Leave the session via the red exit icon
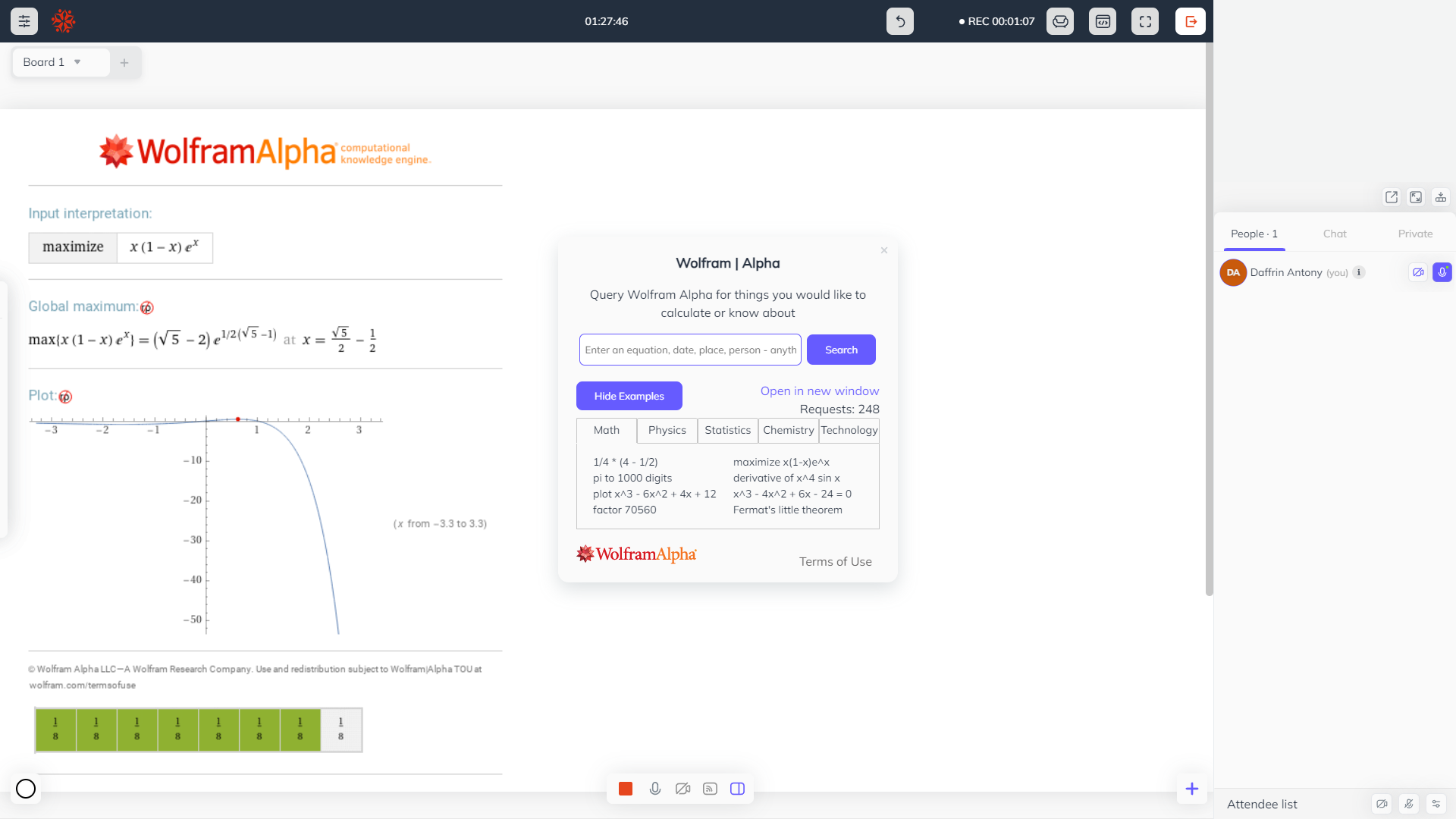Viewport: 1456px width, 819px height. [1190, 21]
